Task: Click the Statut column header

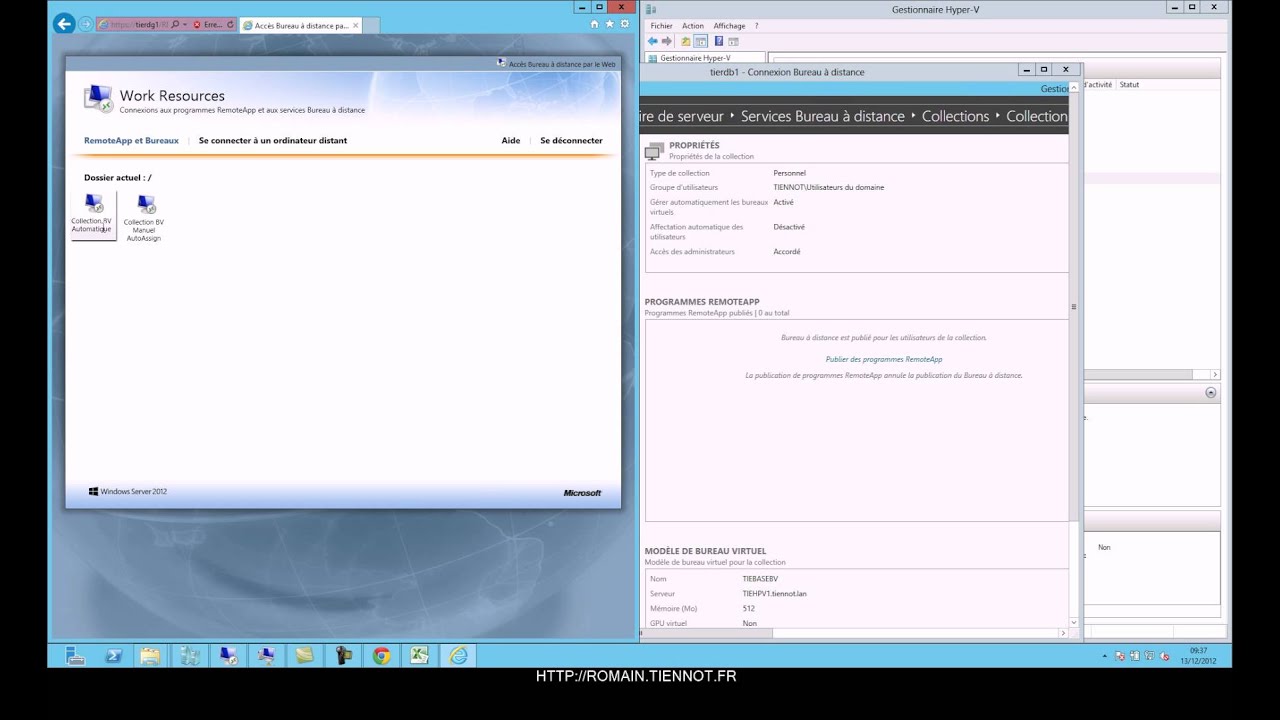Action: [1129, 85]
